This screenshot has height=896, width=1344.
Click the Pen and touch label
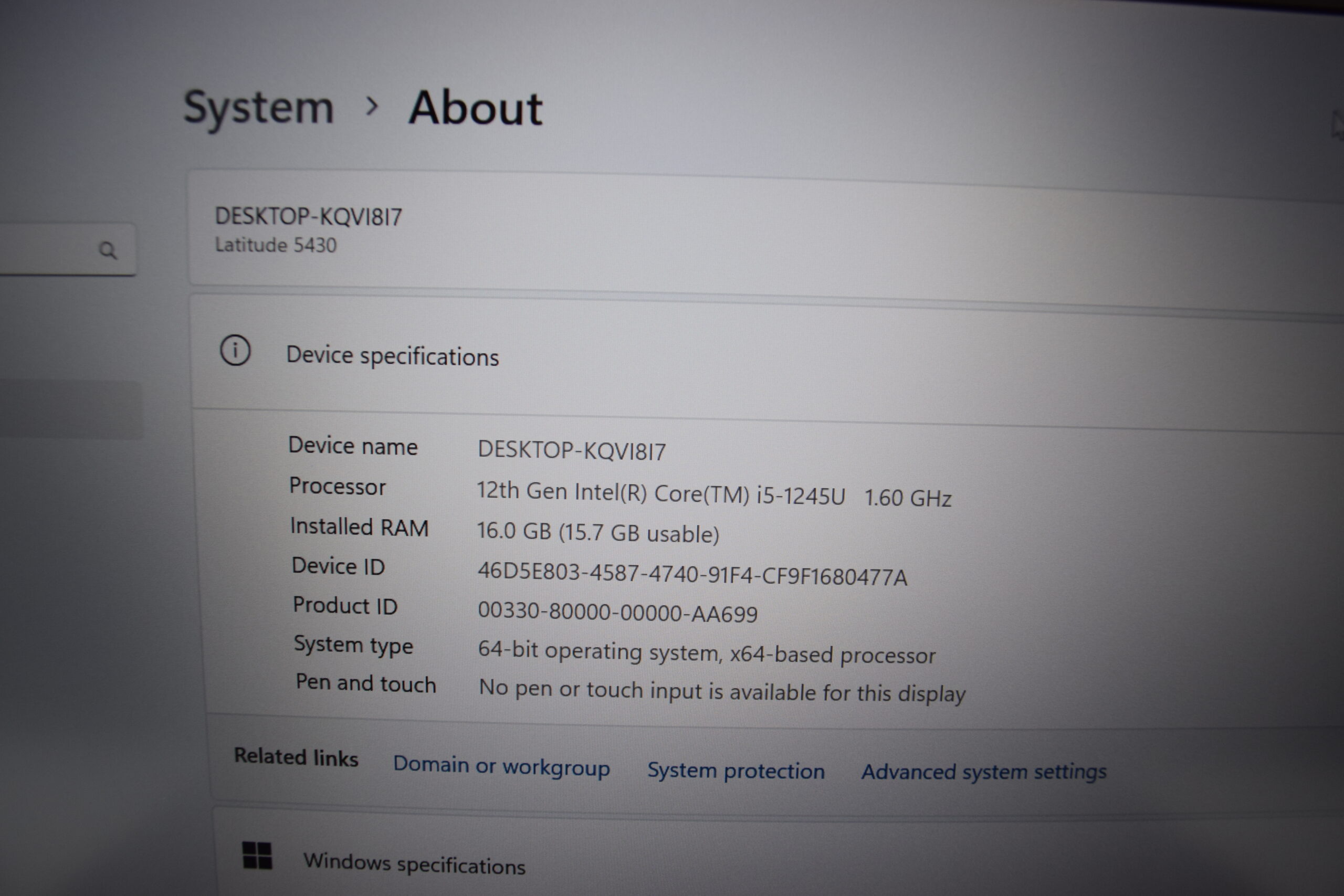366,683
